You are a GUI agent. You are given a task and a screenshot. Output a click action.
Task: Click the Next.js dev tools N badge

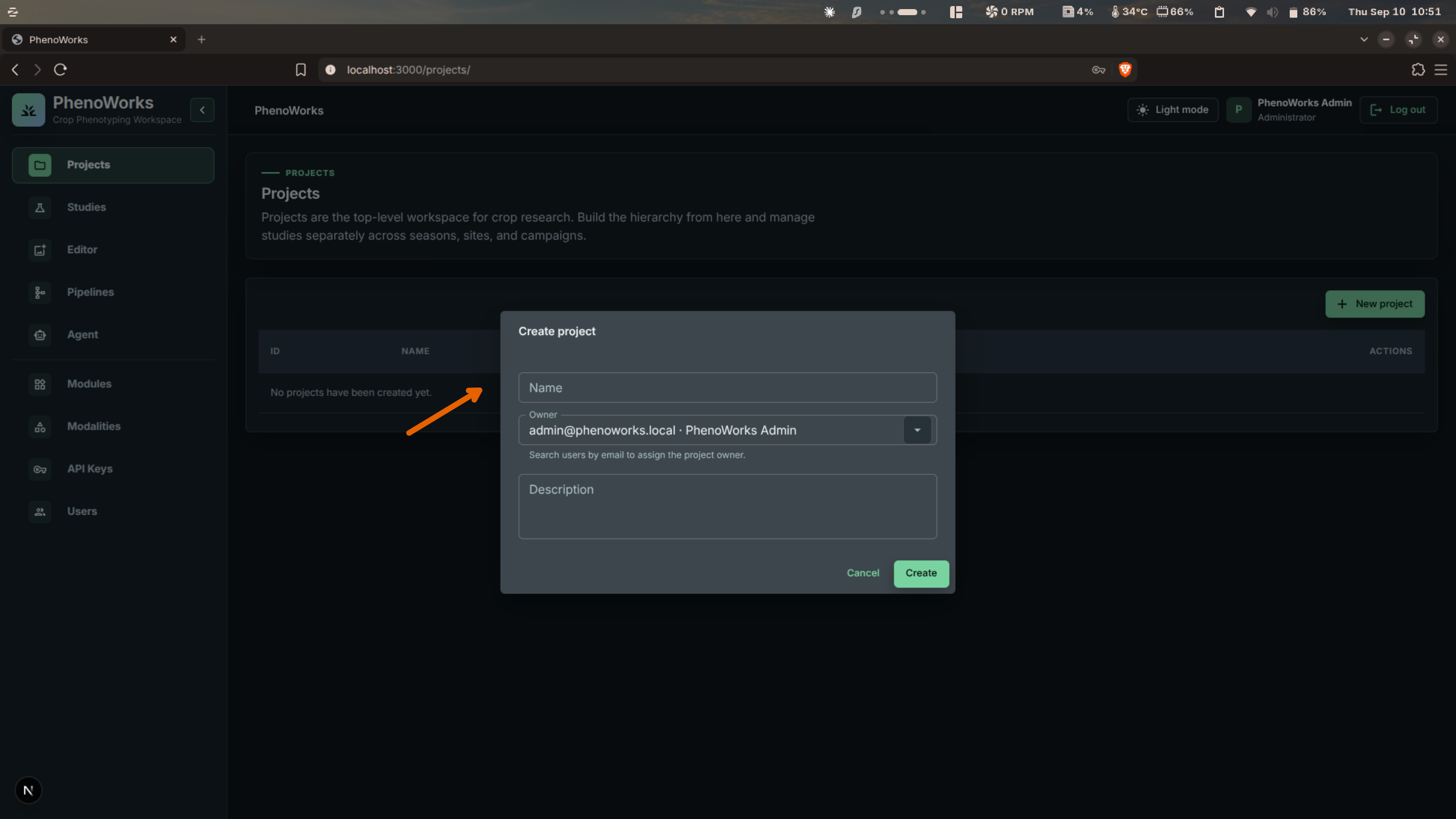click(28, 790)
